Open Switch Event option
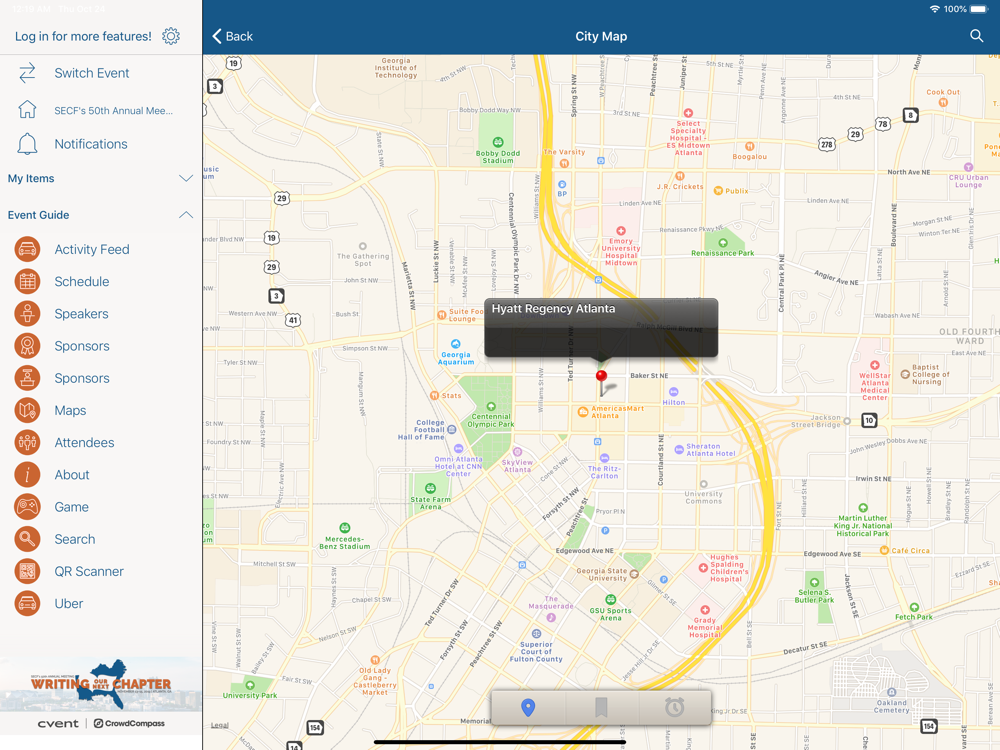1000x750 pixels. pyautogui.click(x=91, y=73)
